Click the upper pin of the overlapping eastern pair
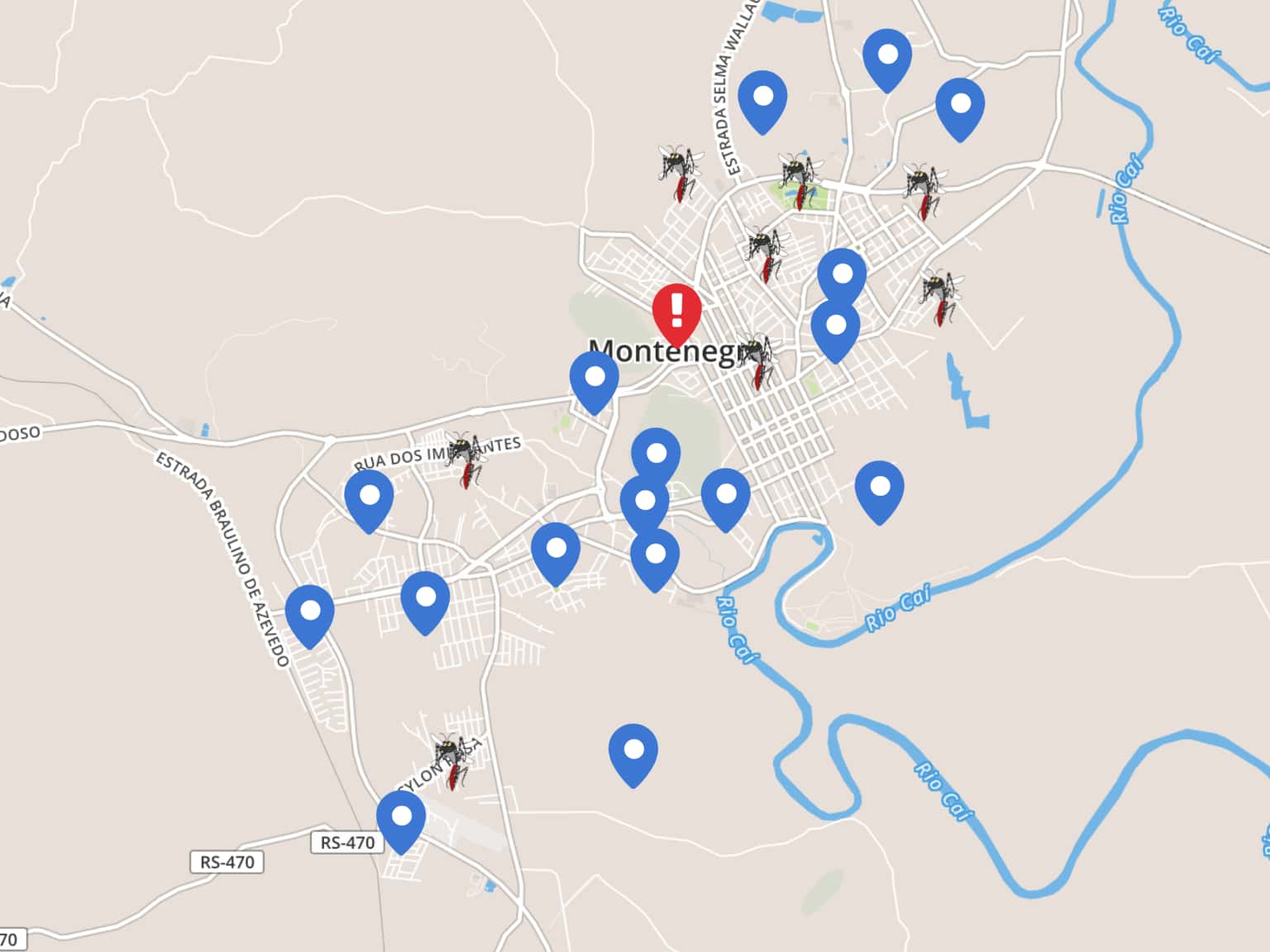 click(843, 276)
